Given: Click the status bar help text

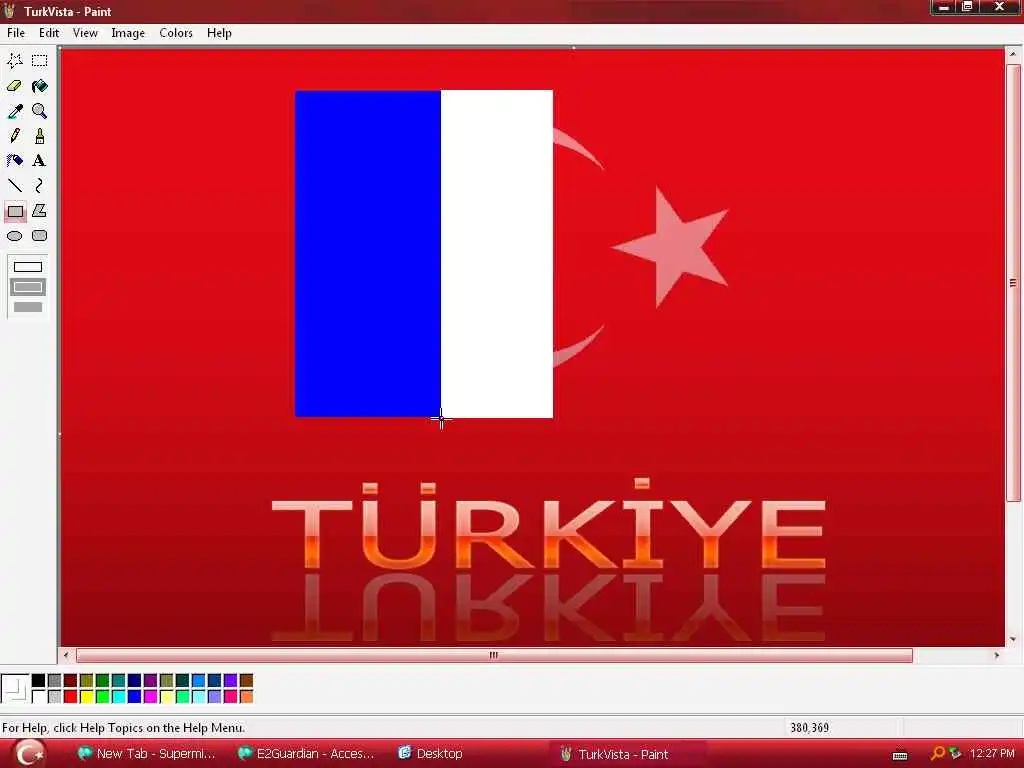Looking at the screenshot, I should pyautogui.click(x=123, y=728).
